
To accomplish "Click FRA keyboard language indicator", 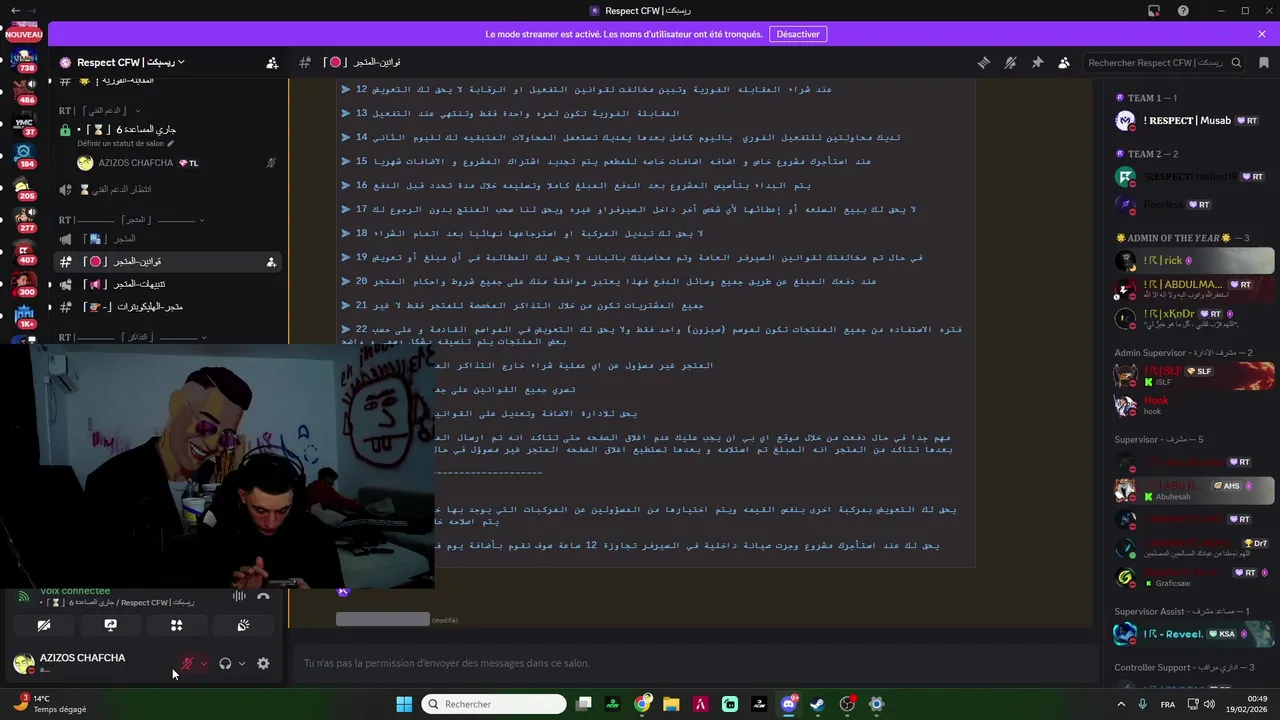I will pyautogui.click(x=1168, y=704).
